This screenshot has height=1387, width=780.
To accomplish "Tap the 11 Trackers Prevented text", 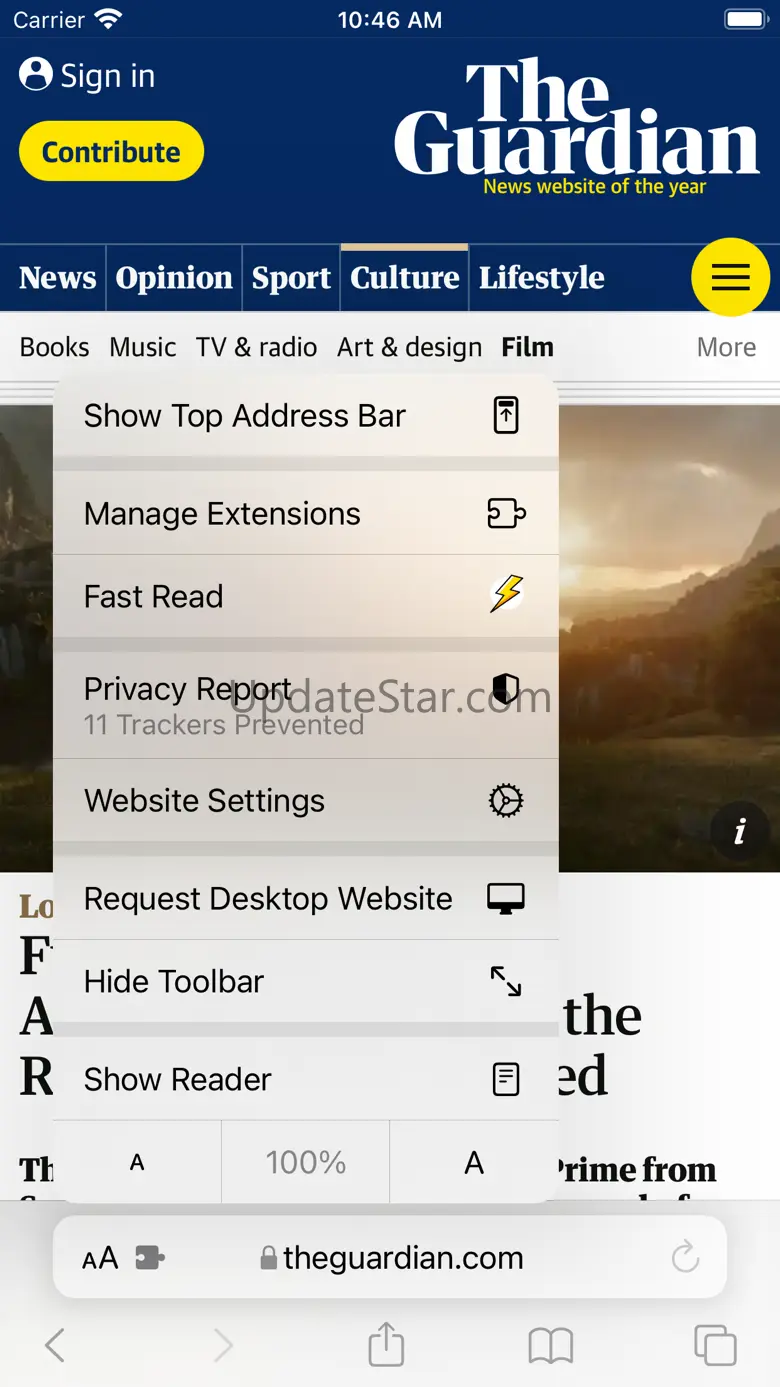I will click(x=224, y=725).
